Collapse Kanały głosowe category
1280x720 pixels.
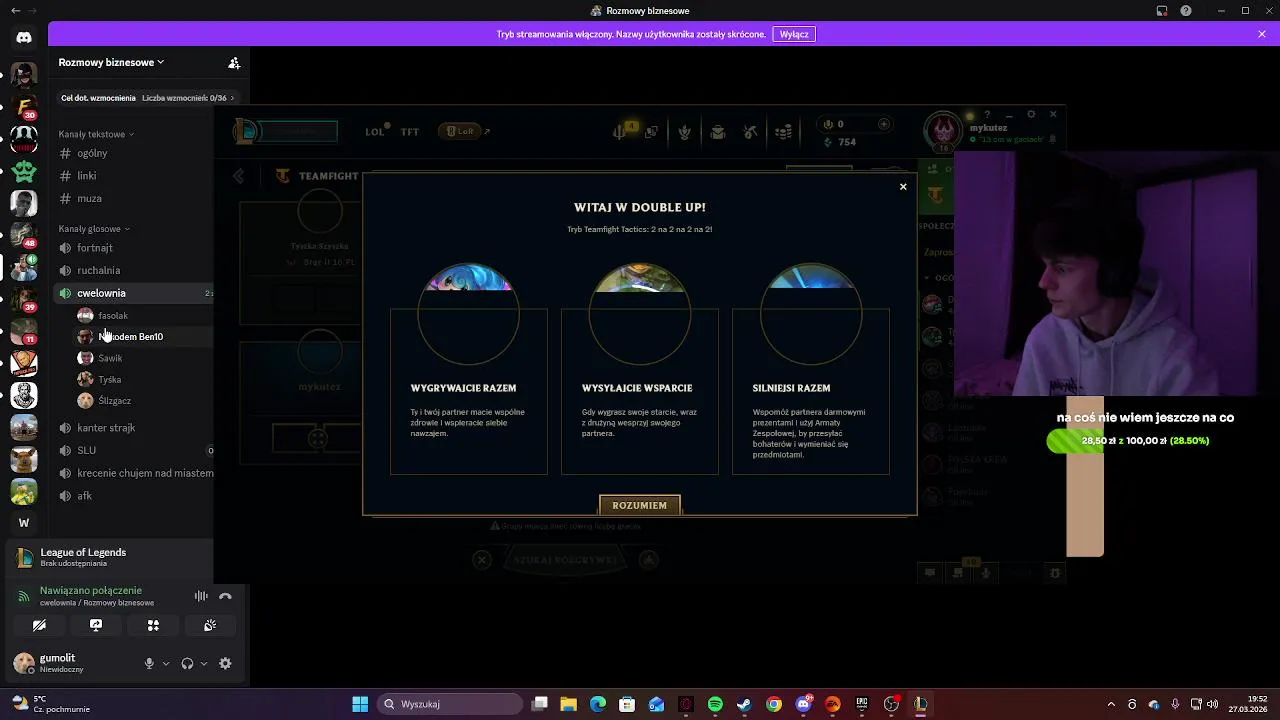pos(93,229)
